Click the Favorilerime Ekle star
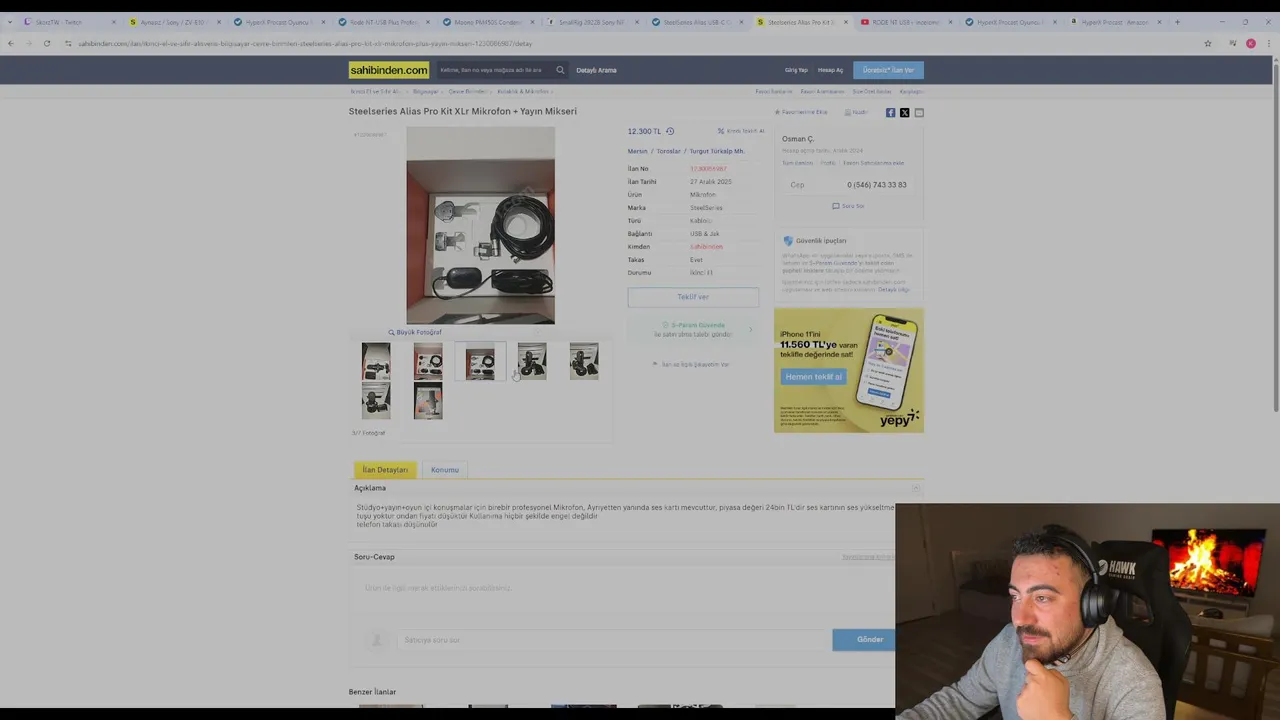The height and width of the screenshot is (720, 1280). (x=777, y=112)
